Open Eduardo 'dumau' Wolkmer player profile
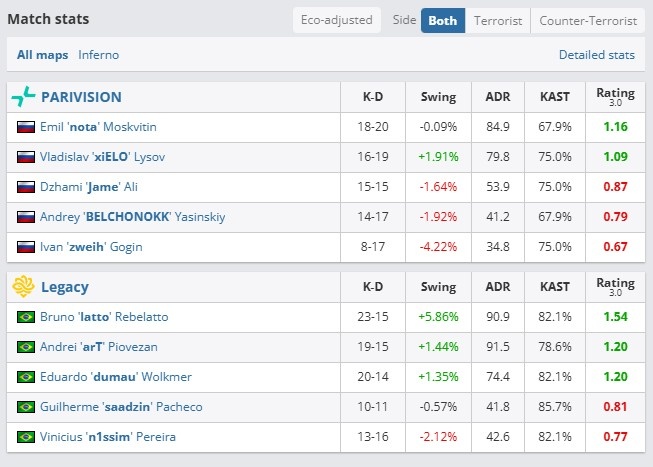 coord(116,377)
